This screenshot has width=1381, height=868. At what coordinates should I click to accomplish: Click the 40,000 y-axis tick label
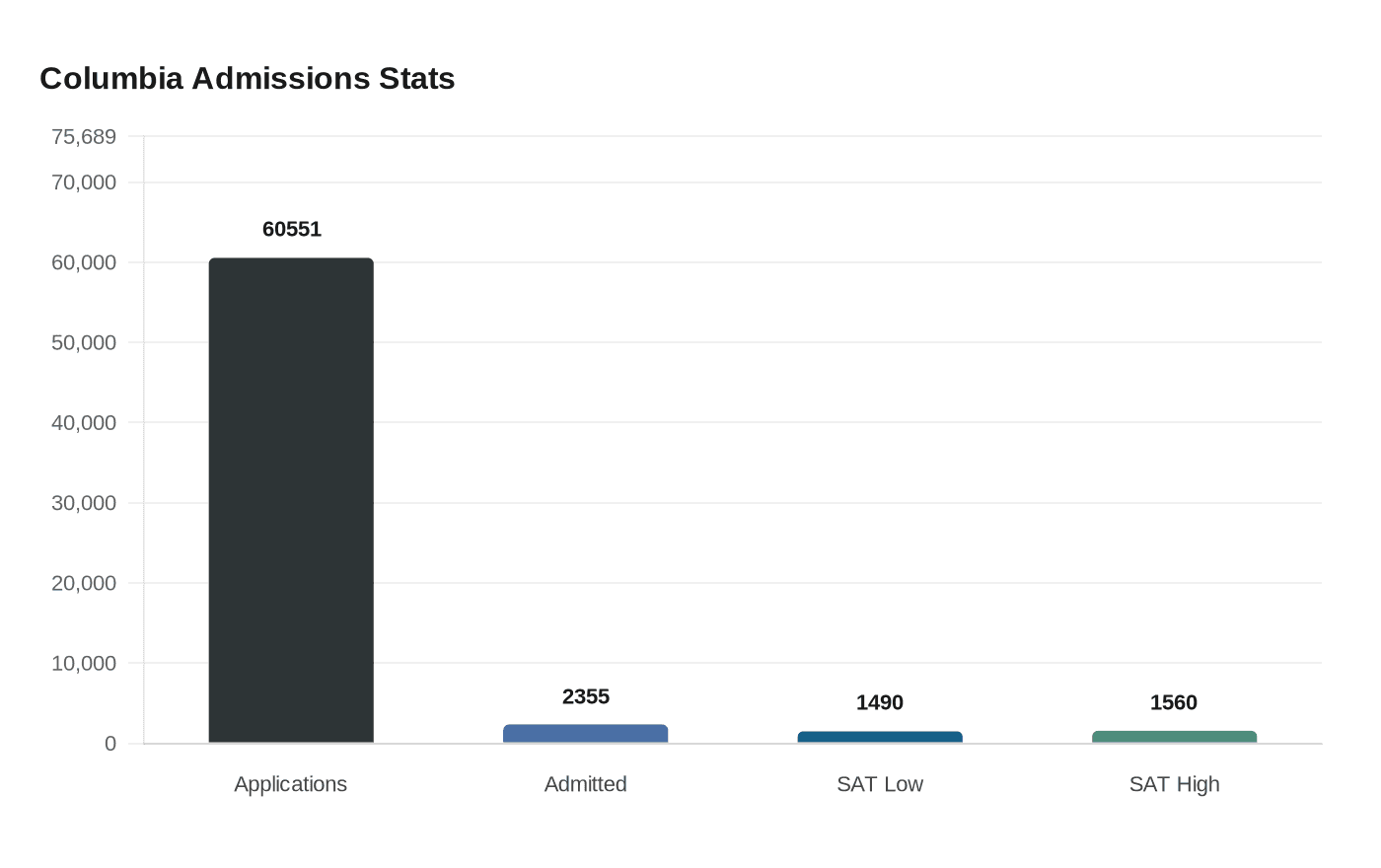[84, 422]
